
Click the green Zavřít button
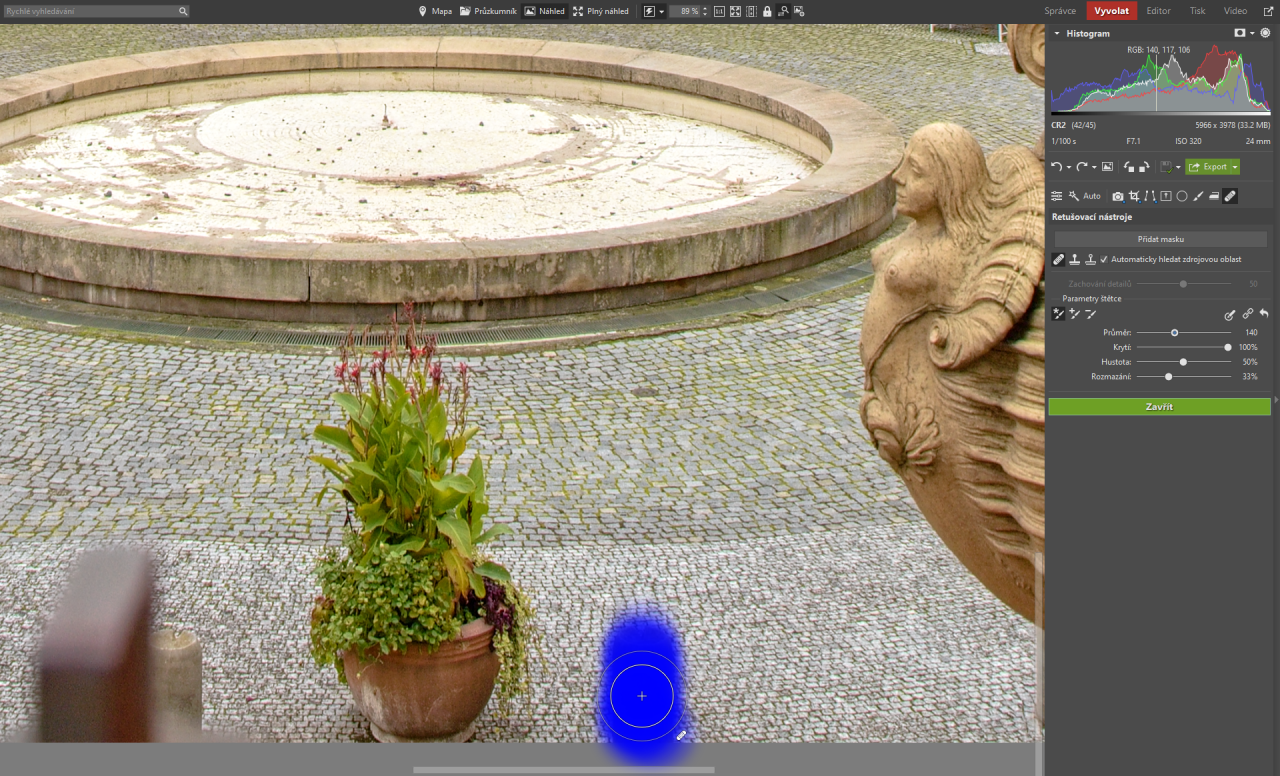(1159, 407)
